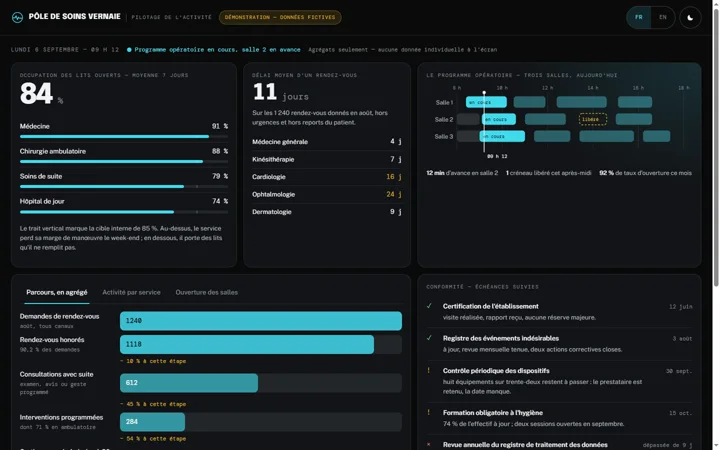Screen dimensions: 720x450
Task: Click the Pilotage de l'activité header label
Action: pos(172,17)
